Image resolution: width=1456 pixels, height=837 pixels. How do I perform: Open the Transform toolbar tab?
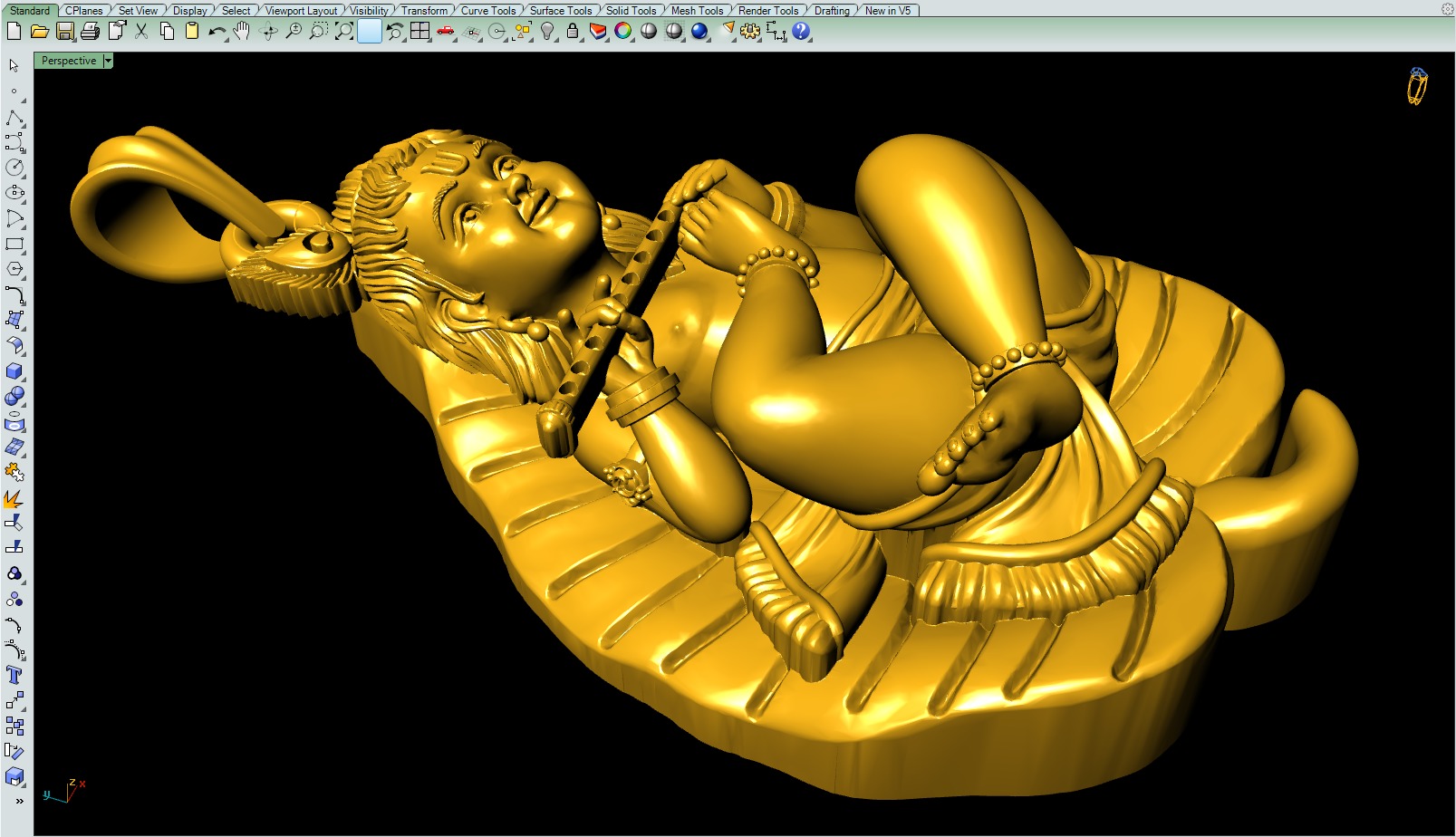pos(424,11)
